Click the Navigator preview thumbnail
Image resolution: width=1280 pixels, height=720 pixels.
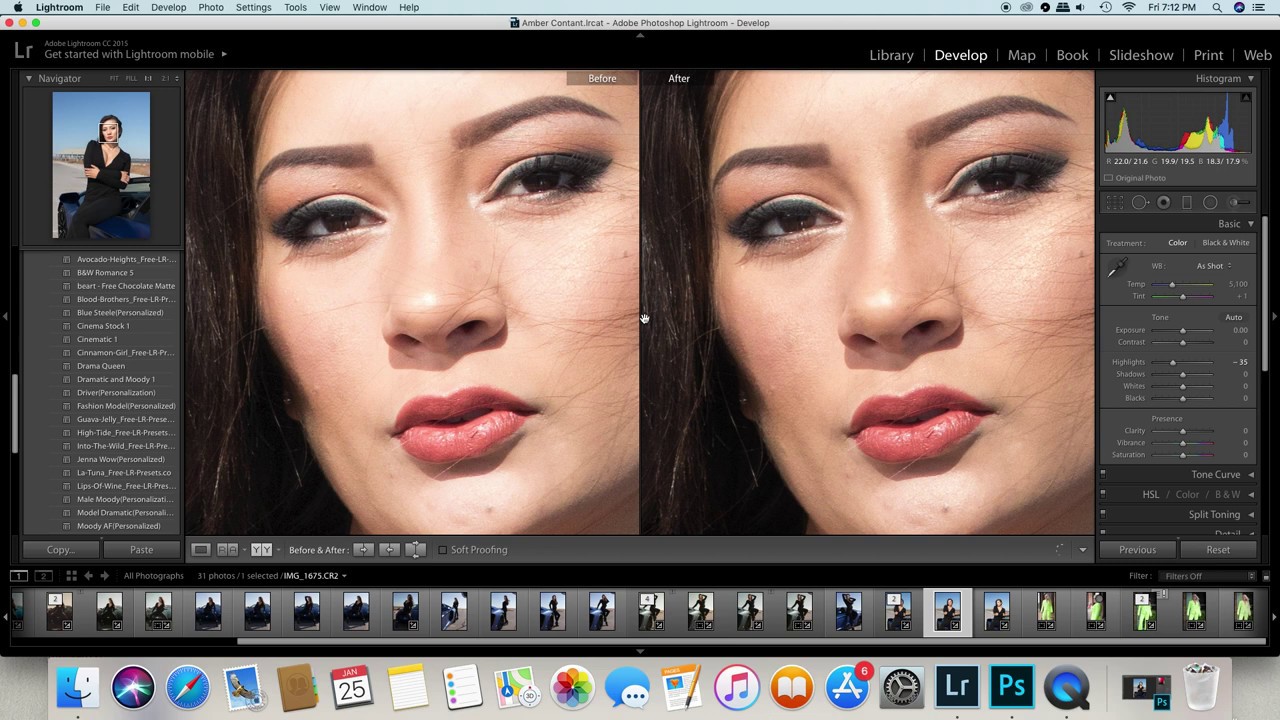click(x=101, y=165)
